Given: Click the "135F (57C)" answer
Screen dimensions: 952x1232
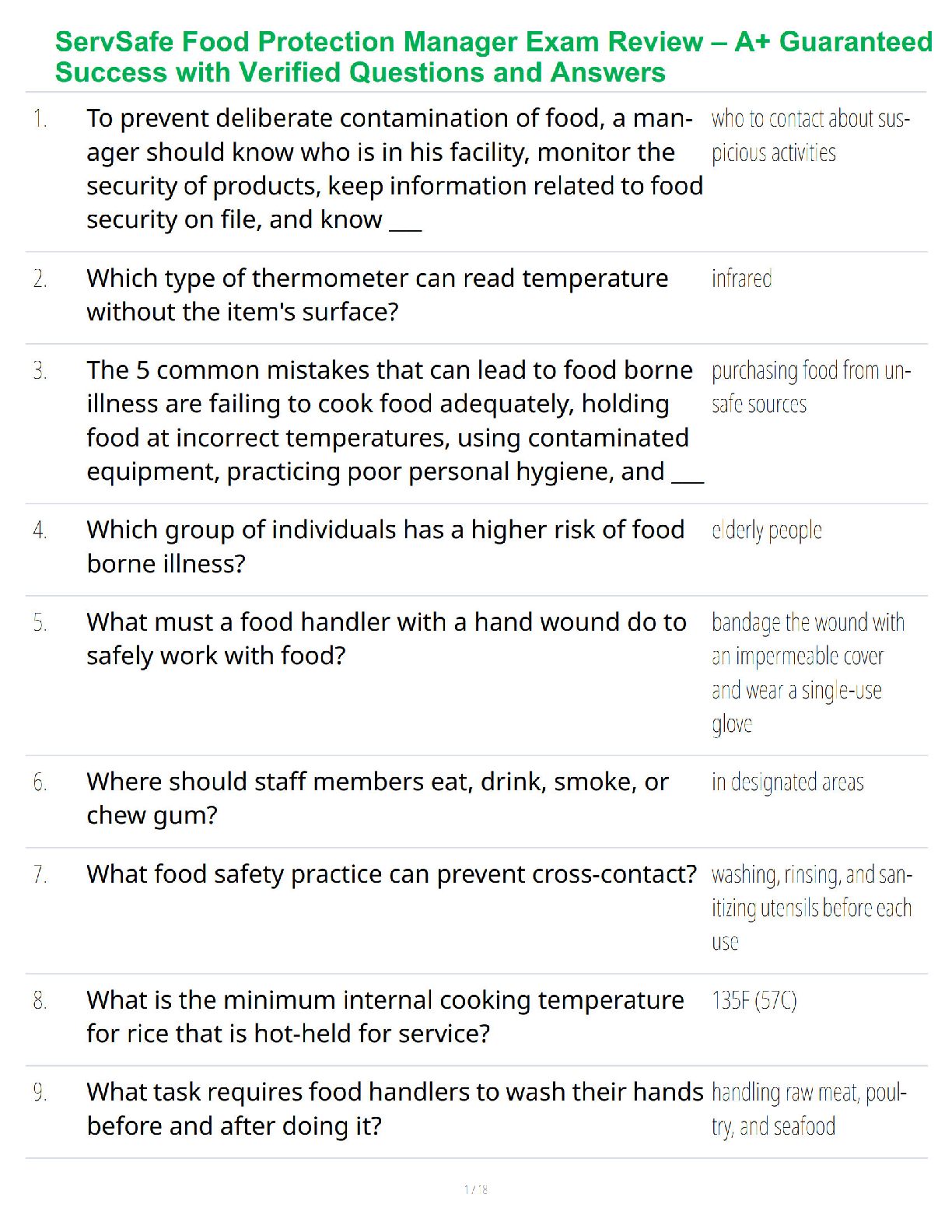Looking at the screenshot, I should pyautogui.click(x=754, y=1000).
